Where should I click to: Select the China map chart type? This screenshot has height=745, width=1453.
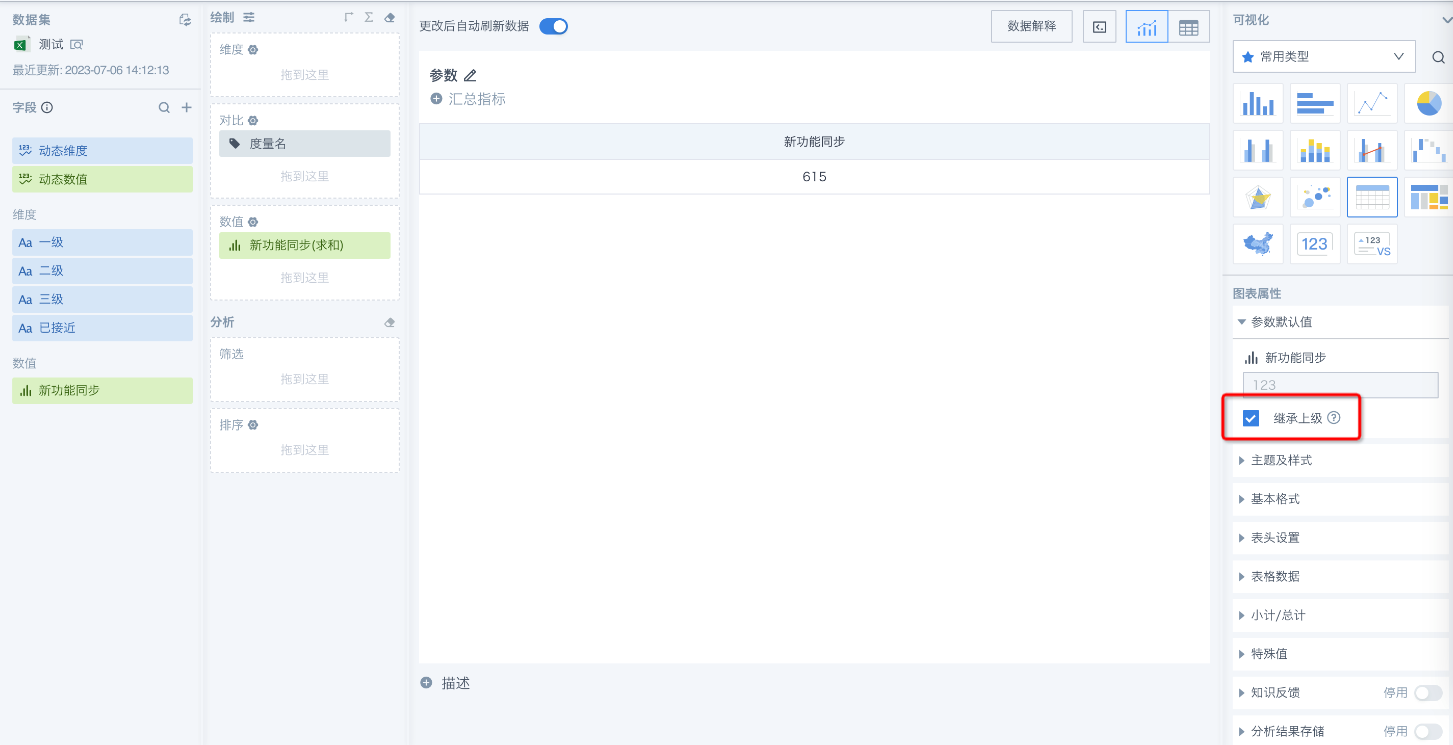(x=1258, y=244)
